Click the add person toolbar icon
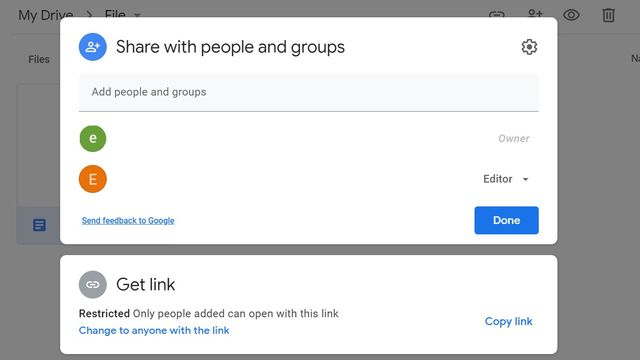640x360 pixels. tap(535, 13)
